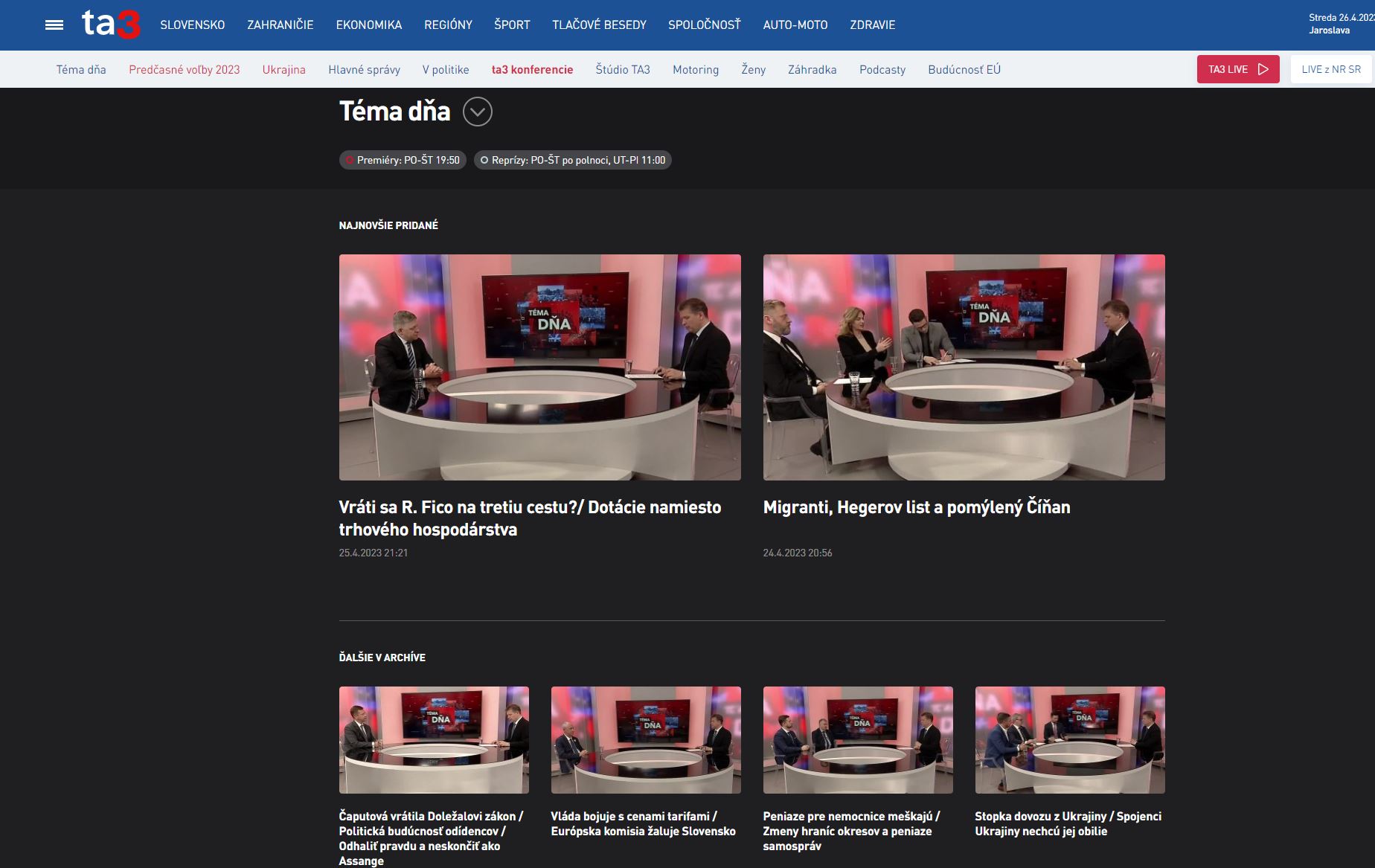1375x868 pixels.
Task: Open Čaputová vrátila Doležalovi zákon headline
Action: click(432, 838)
